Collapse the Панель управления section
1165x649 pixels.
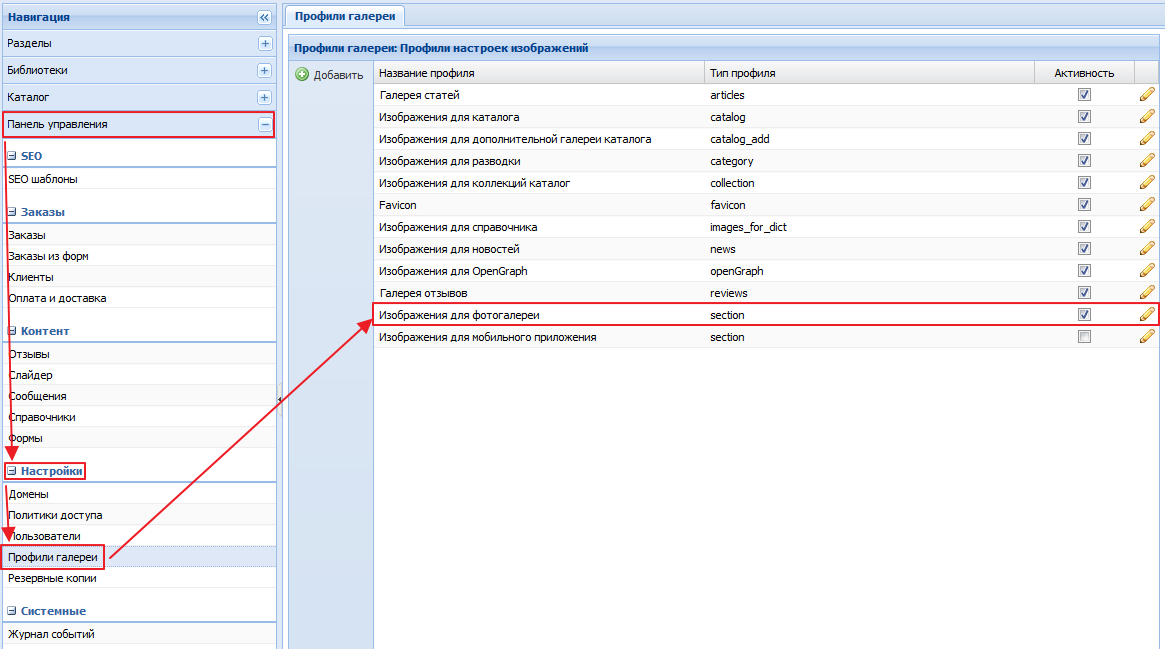tap(264, 125)
